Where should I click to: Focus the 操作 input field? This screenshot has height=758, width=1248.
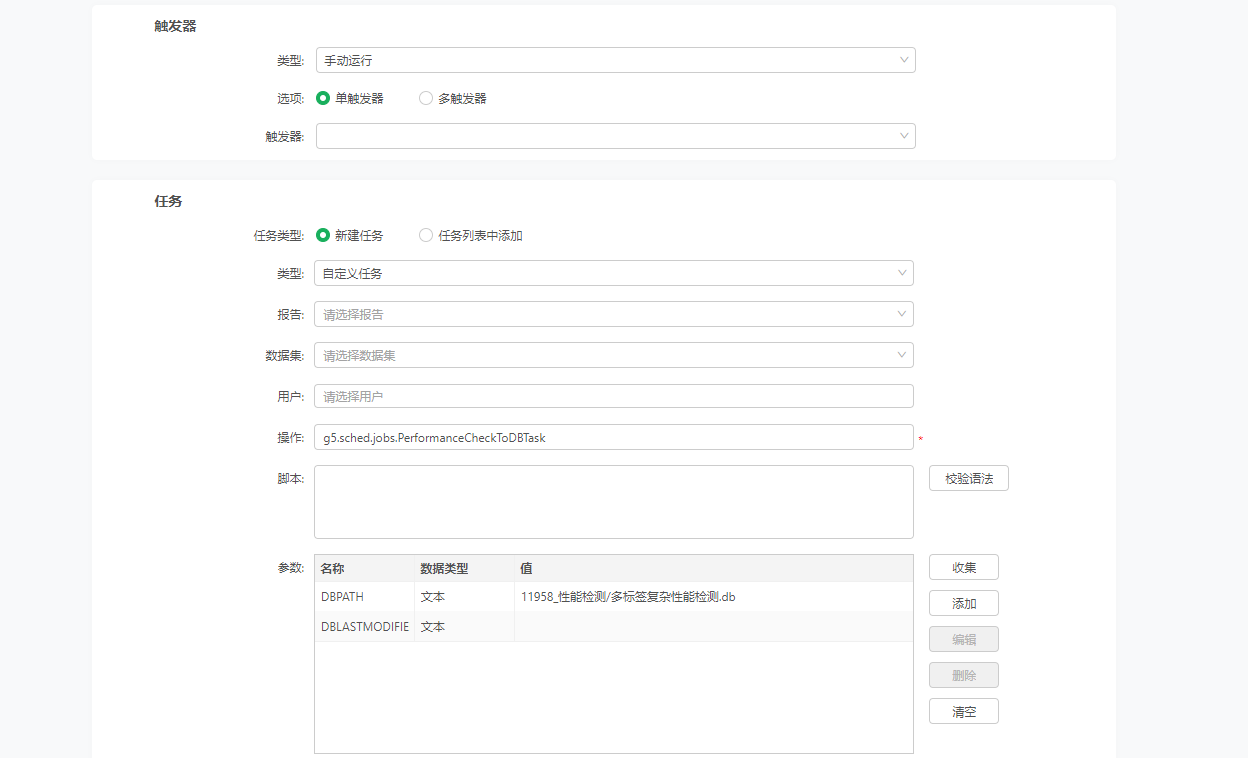click(614, 437)
